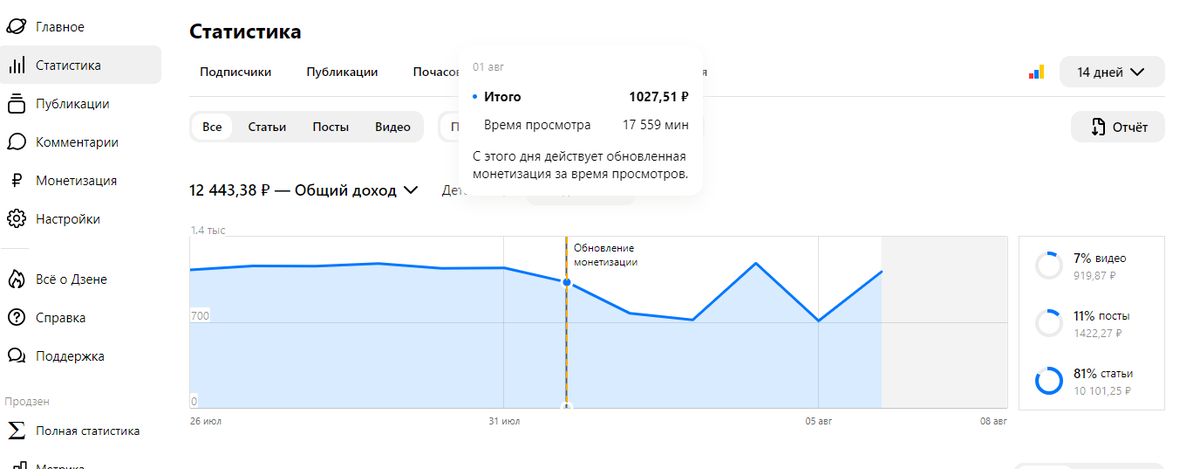Click the 11% посты donut indicator
This screenshot has width=1200, height=469.
coord(1048,323)
